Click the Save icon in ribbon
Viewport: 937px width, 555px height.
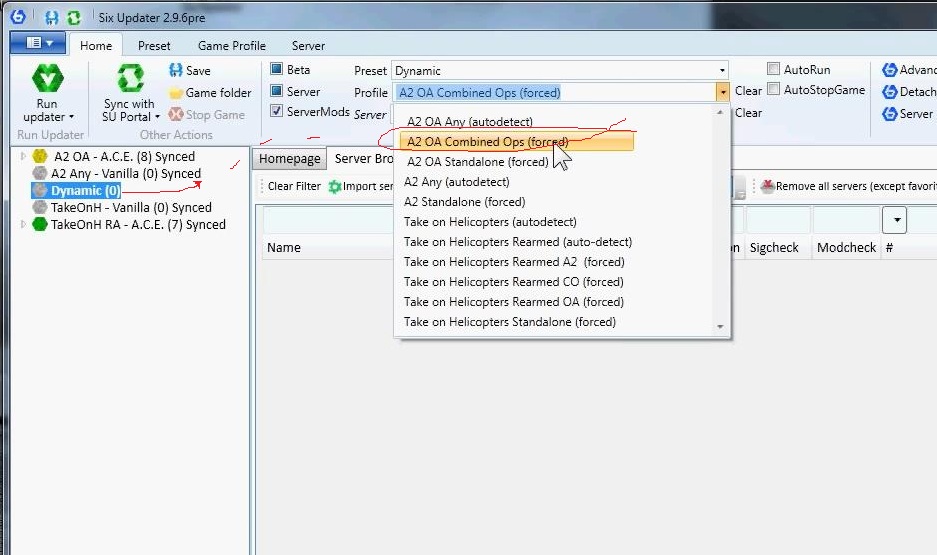(x=175, y=70)
